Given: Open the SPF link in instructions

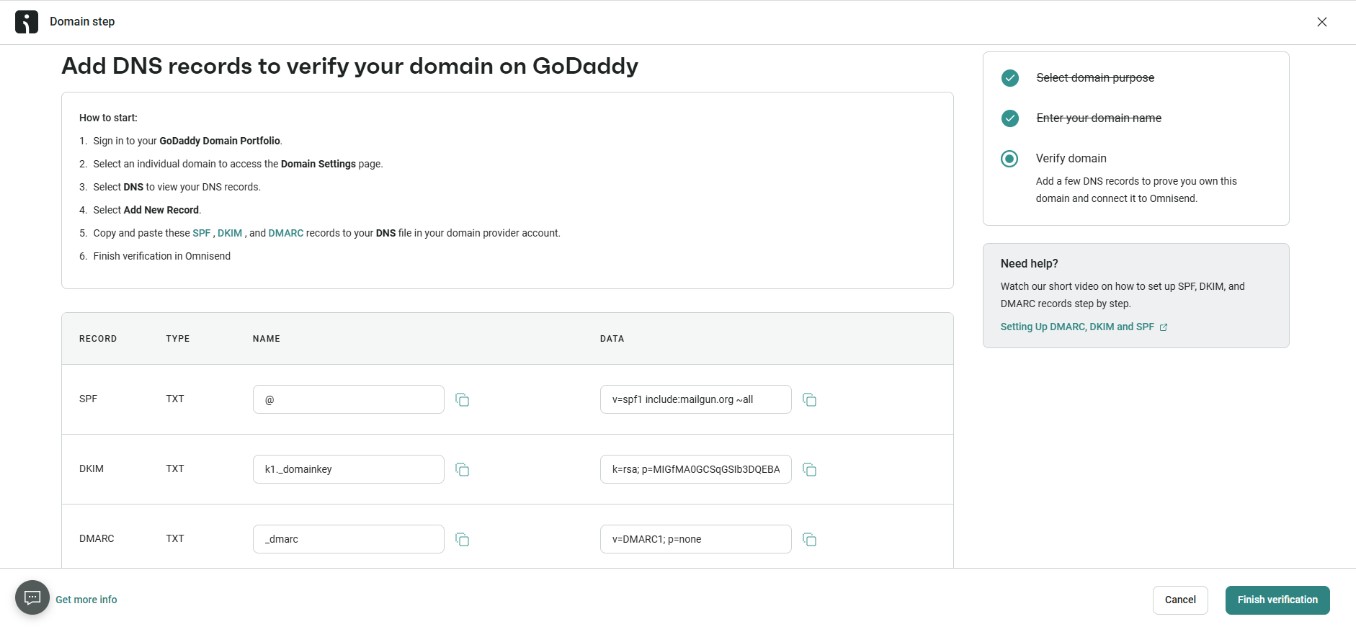Looking at the screenshot, I should [x=201, y=233].
